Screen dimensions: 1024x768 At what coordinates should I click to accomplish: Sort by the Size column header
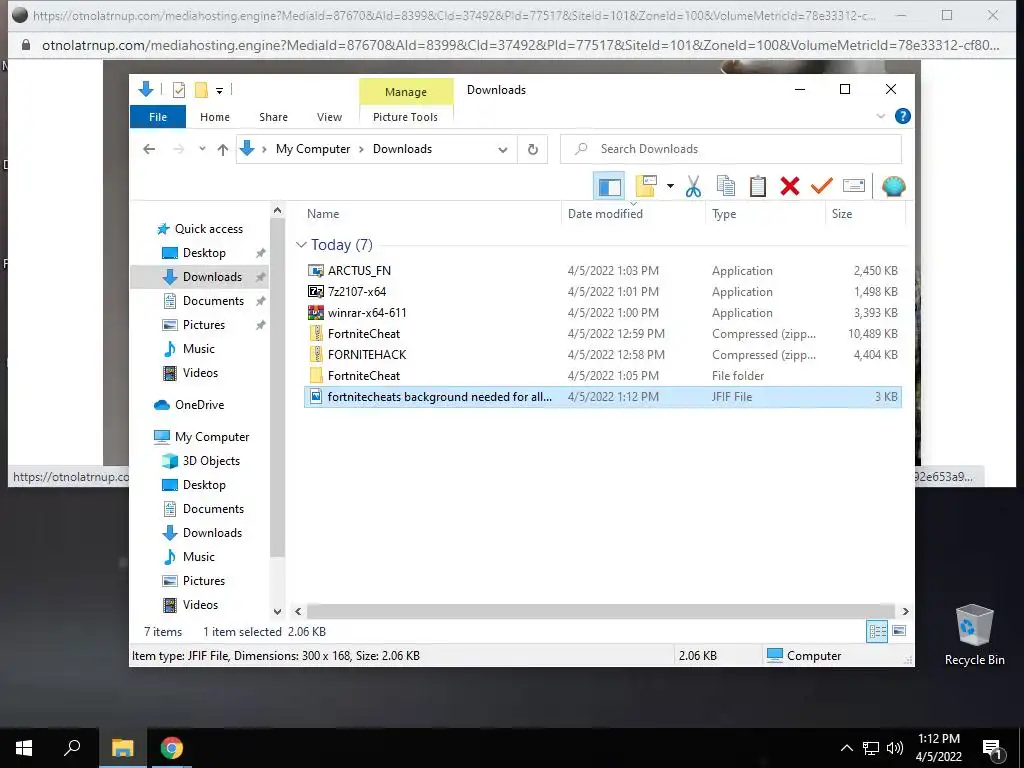[x=842, y=214]
